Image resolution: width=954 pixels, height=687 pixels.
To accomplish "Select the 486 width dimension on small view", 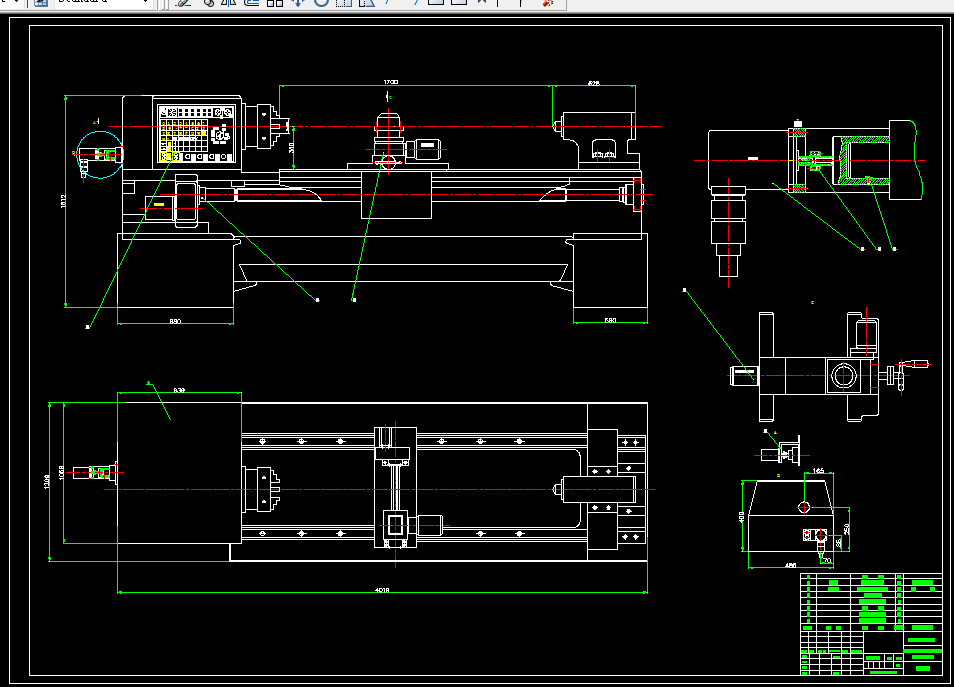I will (x=790, y=565).
